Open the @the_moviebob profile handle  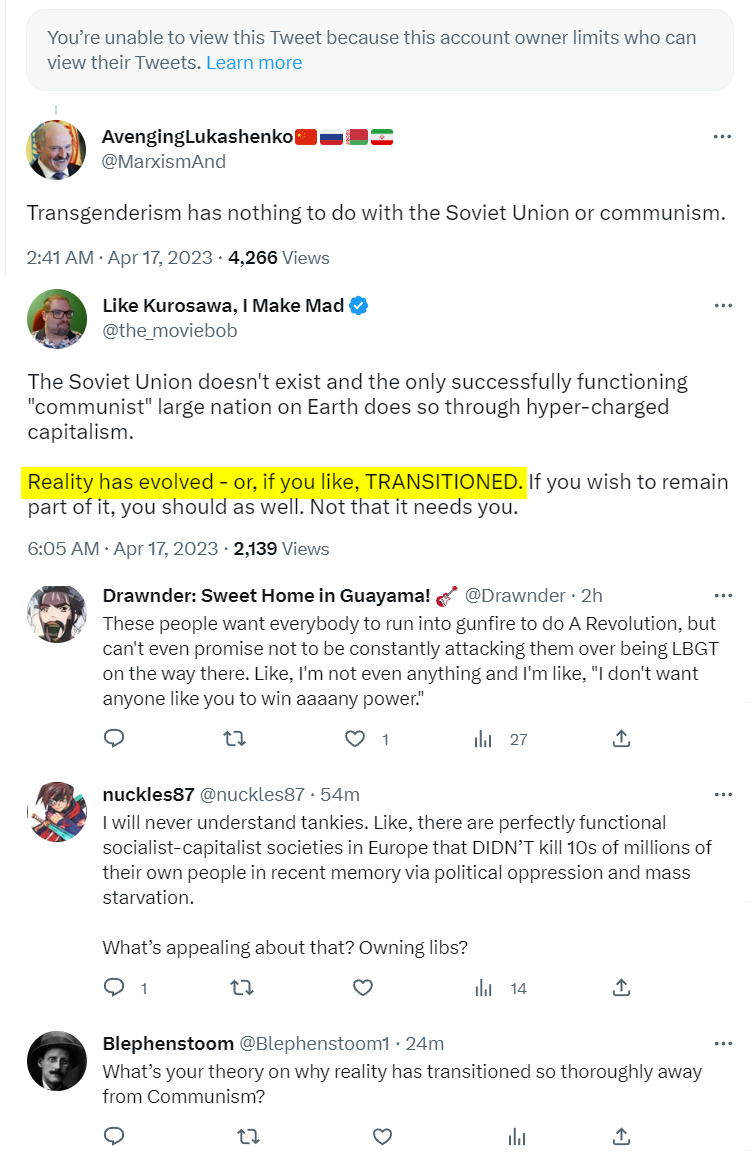[170, 331]
